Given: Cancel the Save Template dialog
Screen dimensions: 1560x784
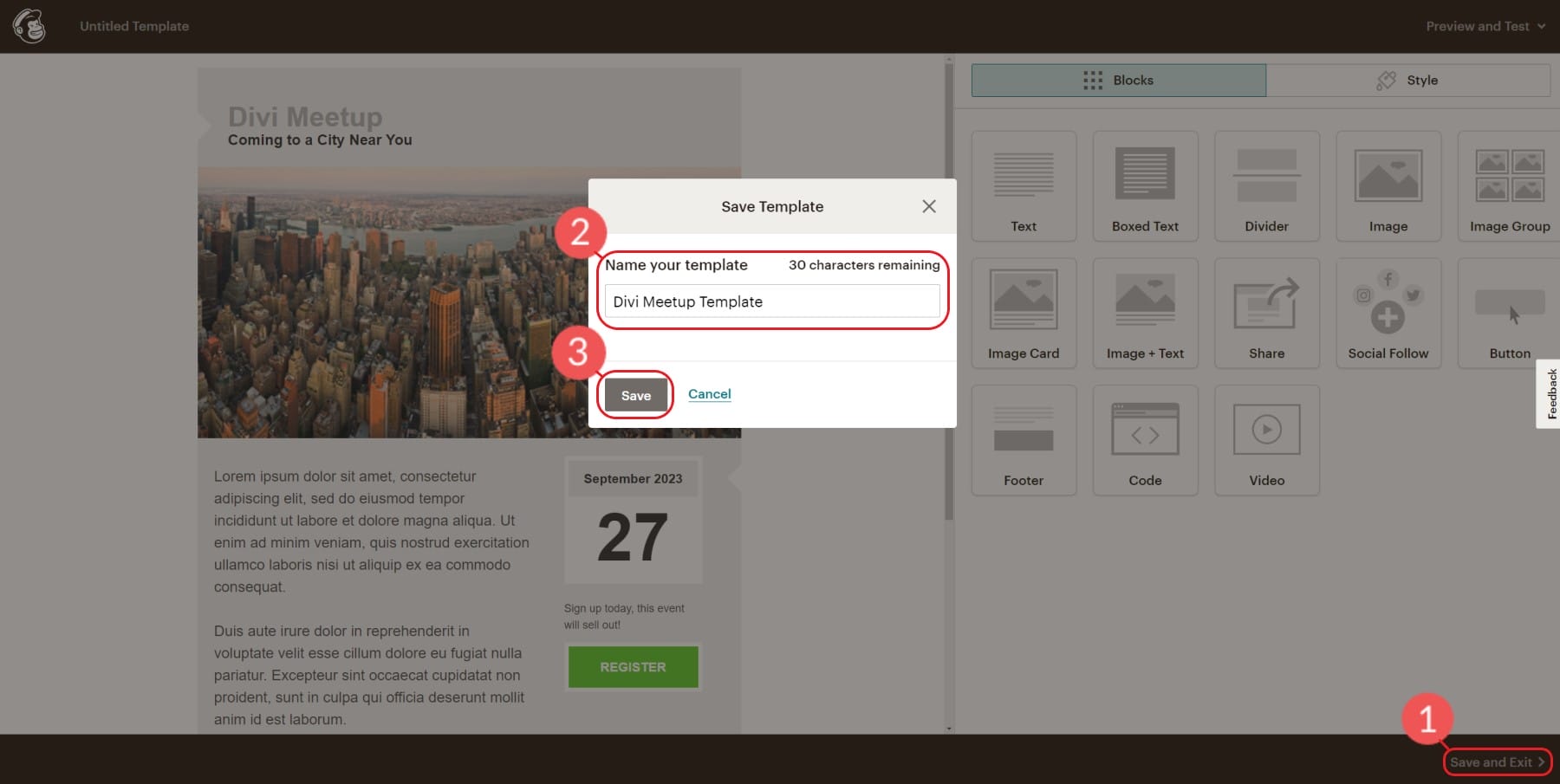Looking at the screenshot, I should [709, 393].
